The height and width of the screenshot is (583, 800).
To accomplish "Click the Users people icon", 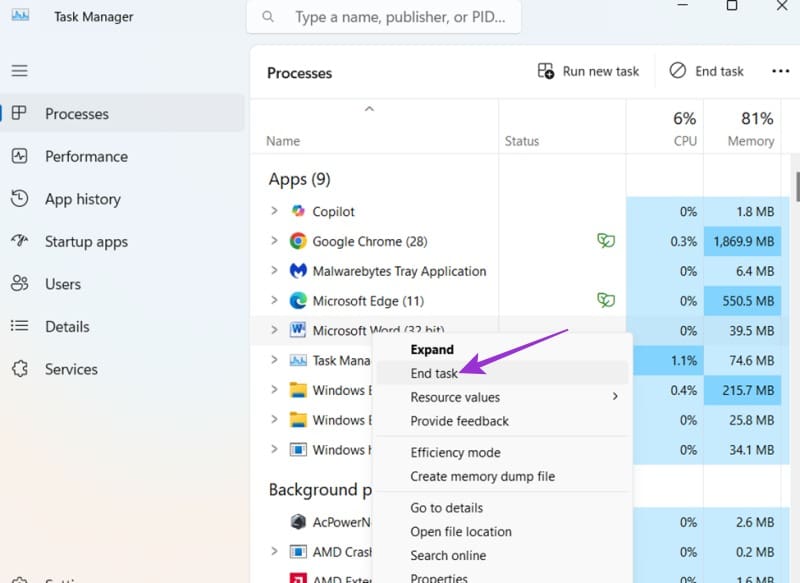I will tap(19, 283).
